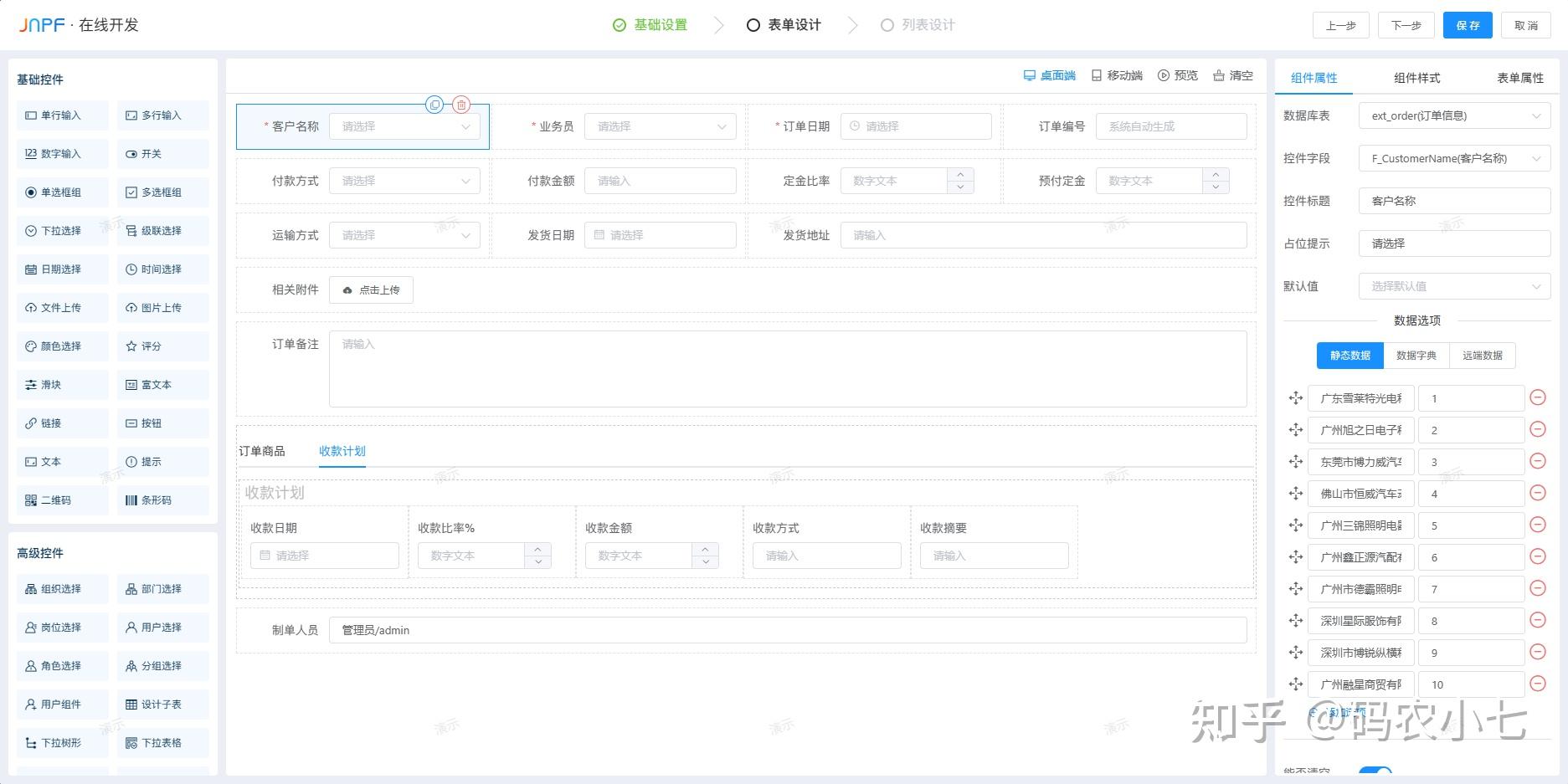The width and height of the screenshot is (1568, 784).
Task: Clear the canvas with 清空
Action: 1233,75
